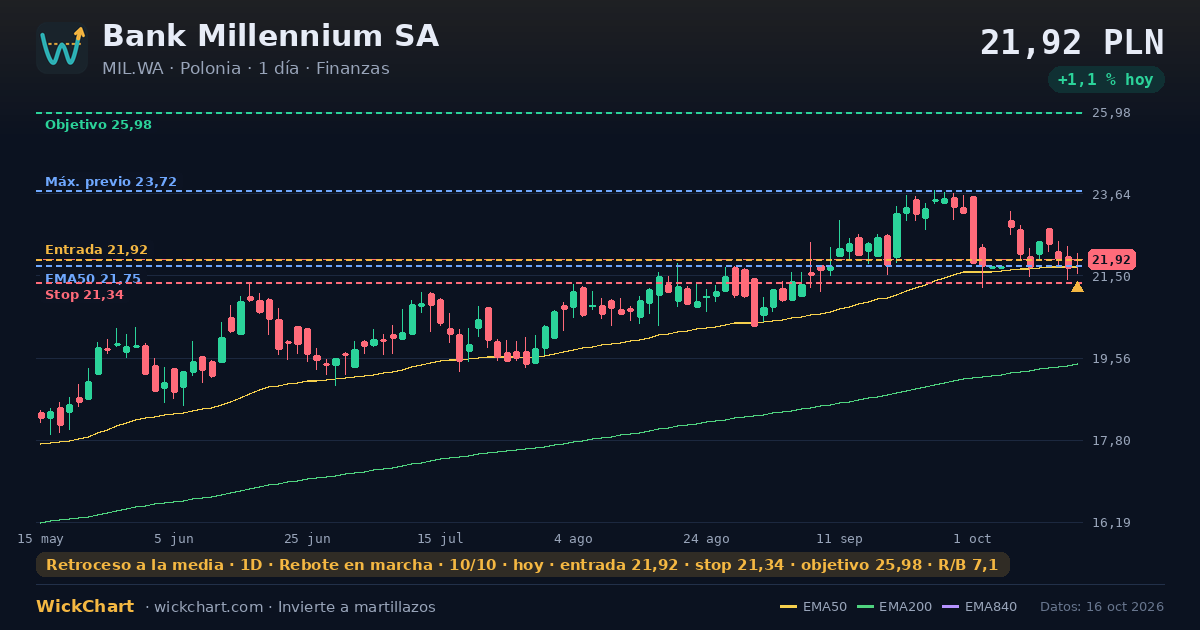Open the wickchart.com link
Screen dimensions: 1200x630
[x=208, y=607]
